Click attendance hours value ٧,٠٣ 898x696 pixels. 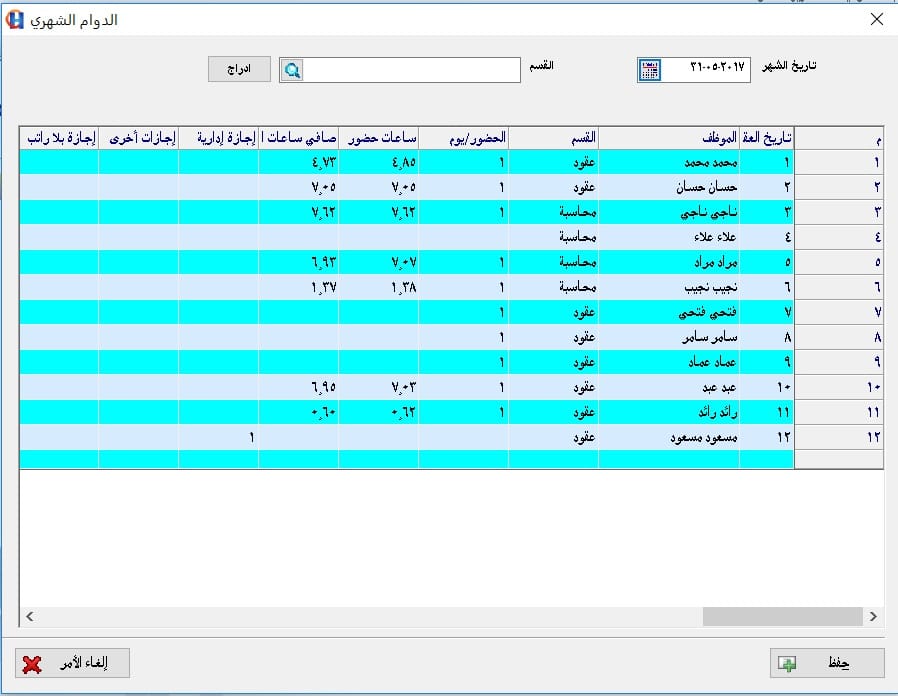[x=379, y=387]
